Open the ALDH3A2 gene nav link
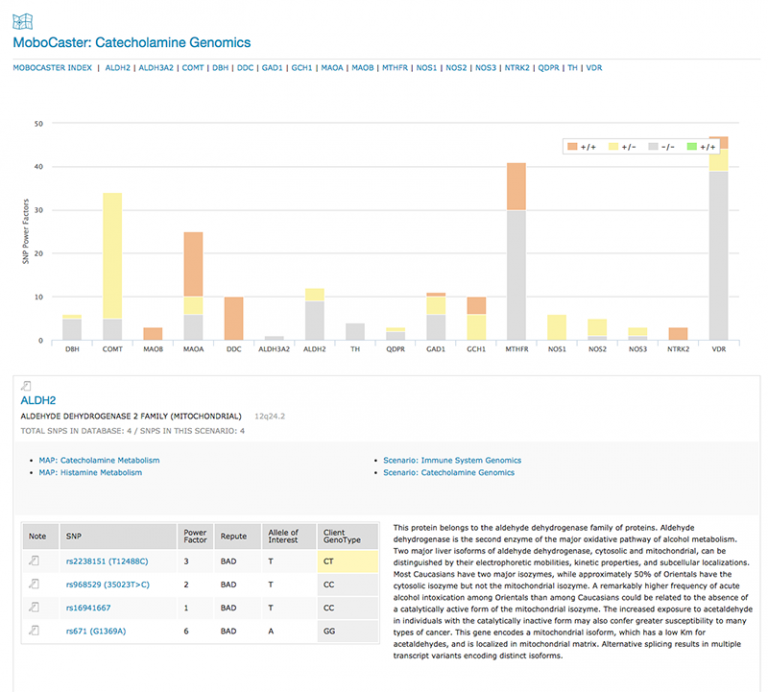Screen dimensions: 768x692 point(156,68)
